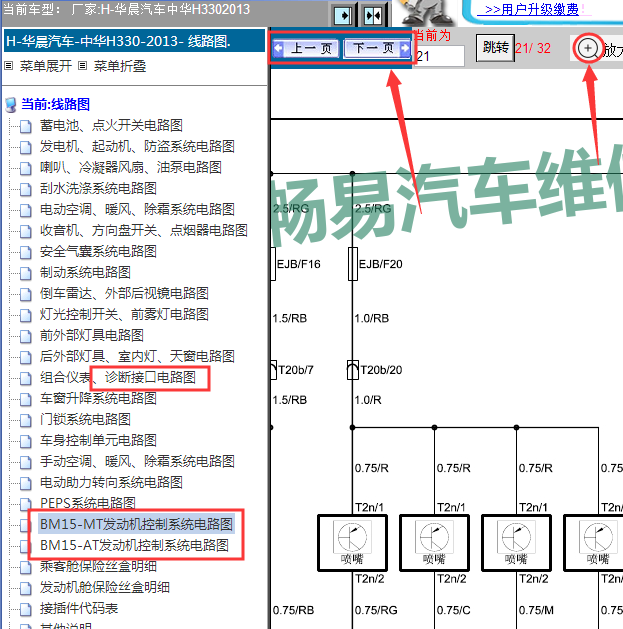Click document icon beside 安全气囊系统电路图
The width and height of the screenshot is (623, 629).
(x=26, y=252)
